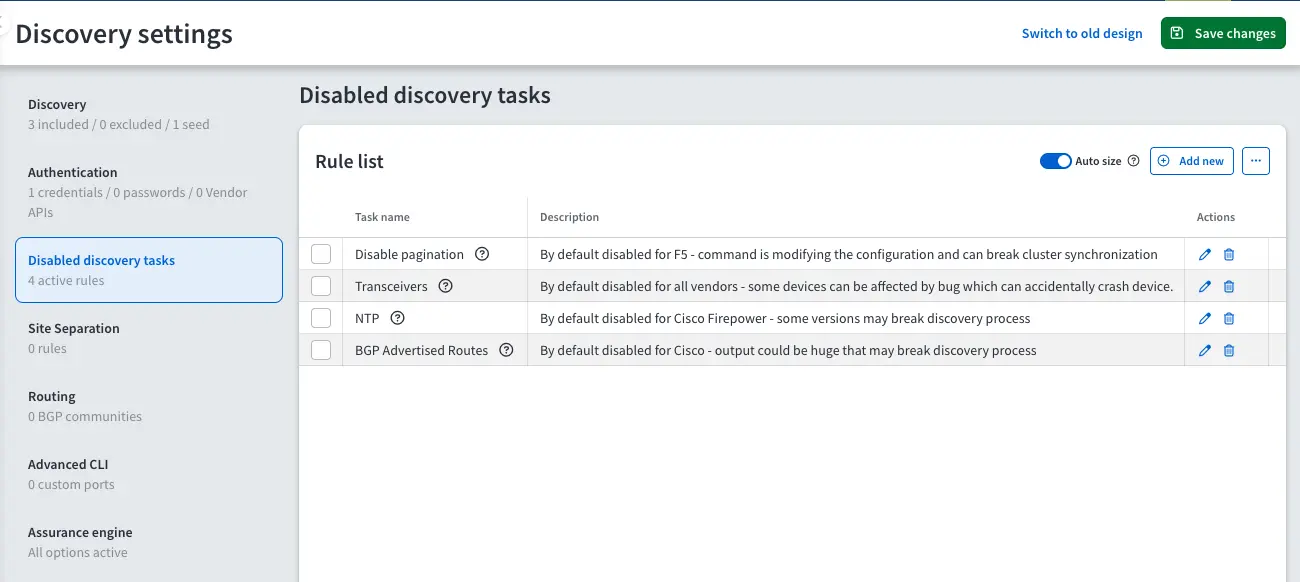Viewport: 1300px width, 582px height.
Task: Click the Auto size help icon
Action: tap(1133, 161)
